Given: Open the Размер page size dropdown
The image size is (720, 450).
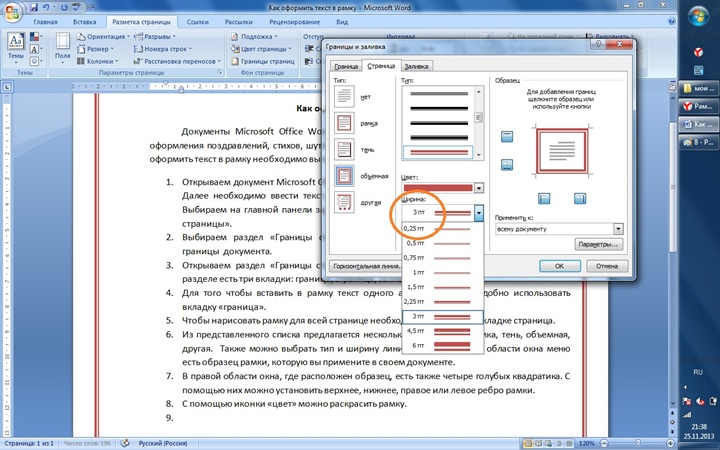Looking at the screenshot, I should point(96,49).
